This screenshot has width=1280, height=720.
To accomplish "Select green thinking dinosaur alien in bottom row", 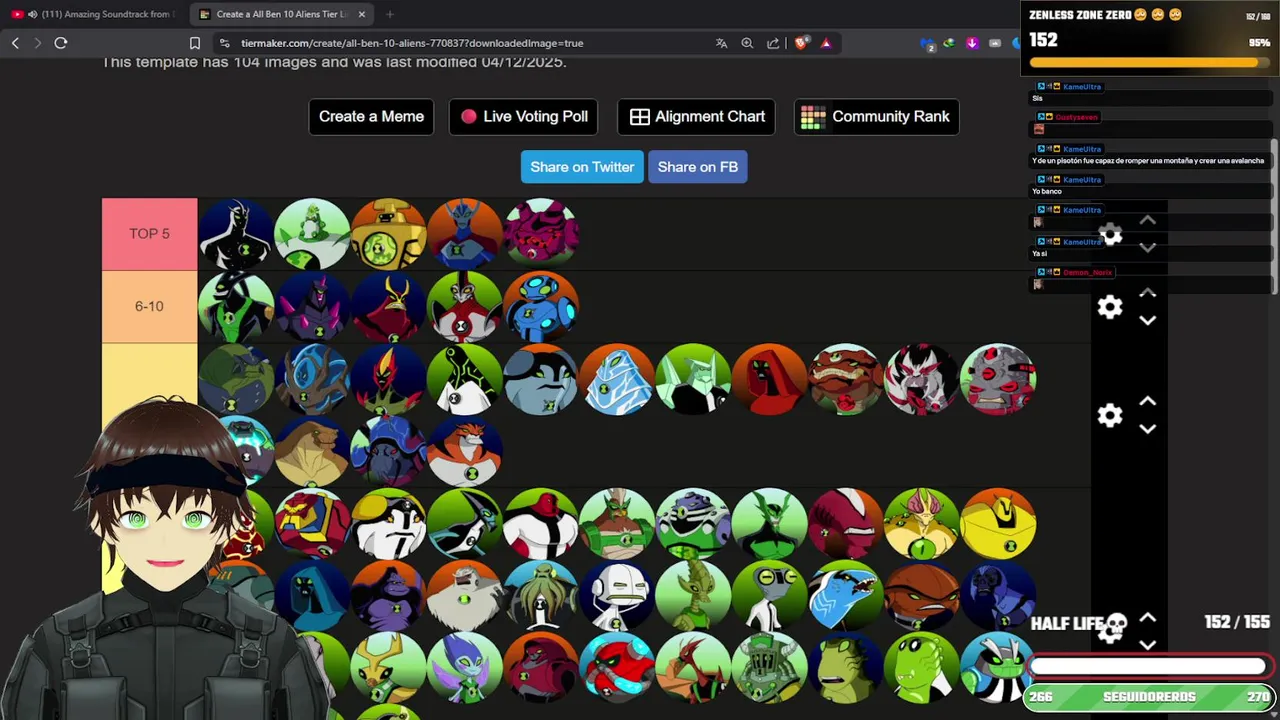I will click(x=921, y=669).
